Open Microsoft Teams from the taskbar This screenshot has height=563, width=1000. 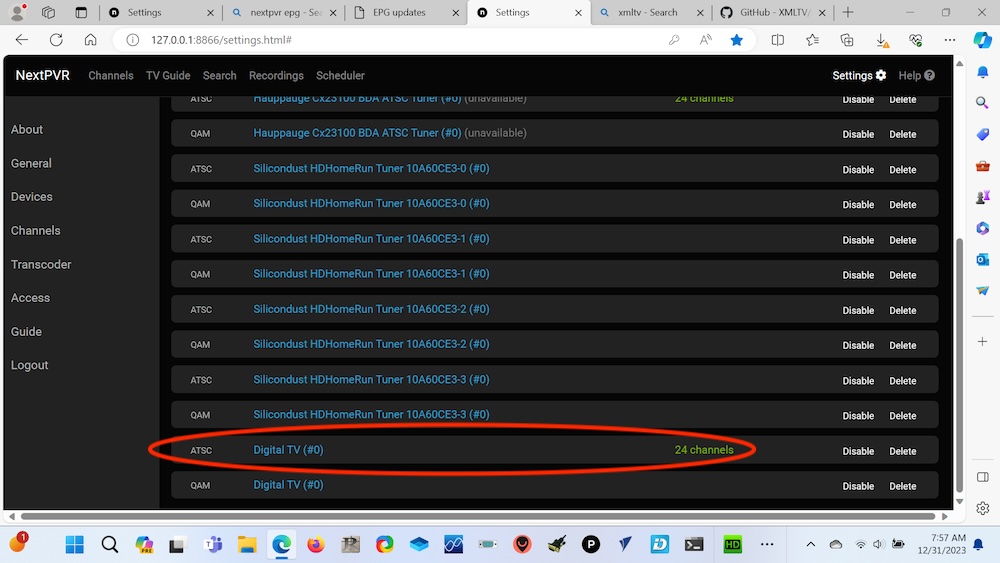(x=213, y=545)
